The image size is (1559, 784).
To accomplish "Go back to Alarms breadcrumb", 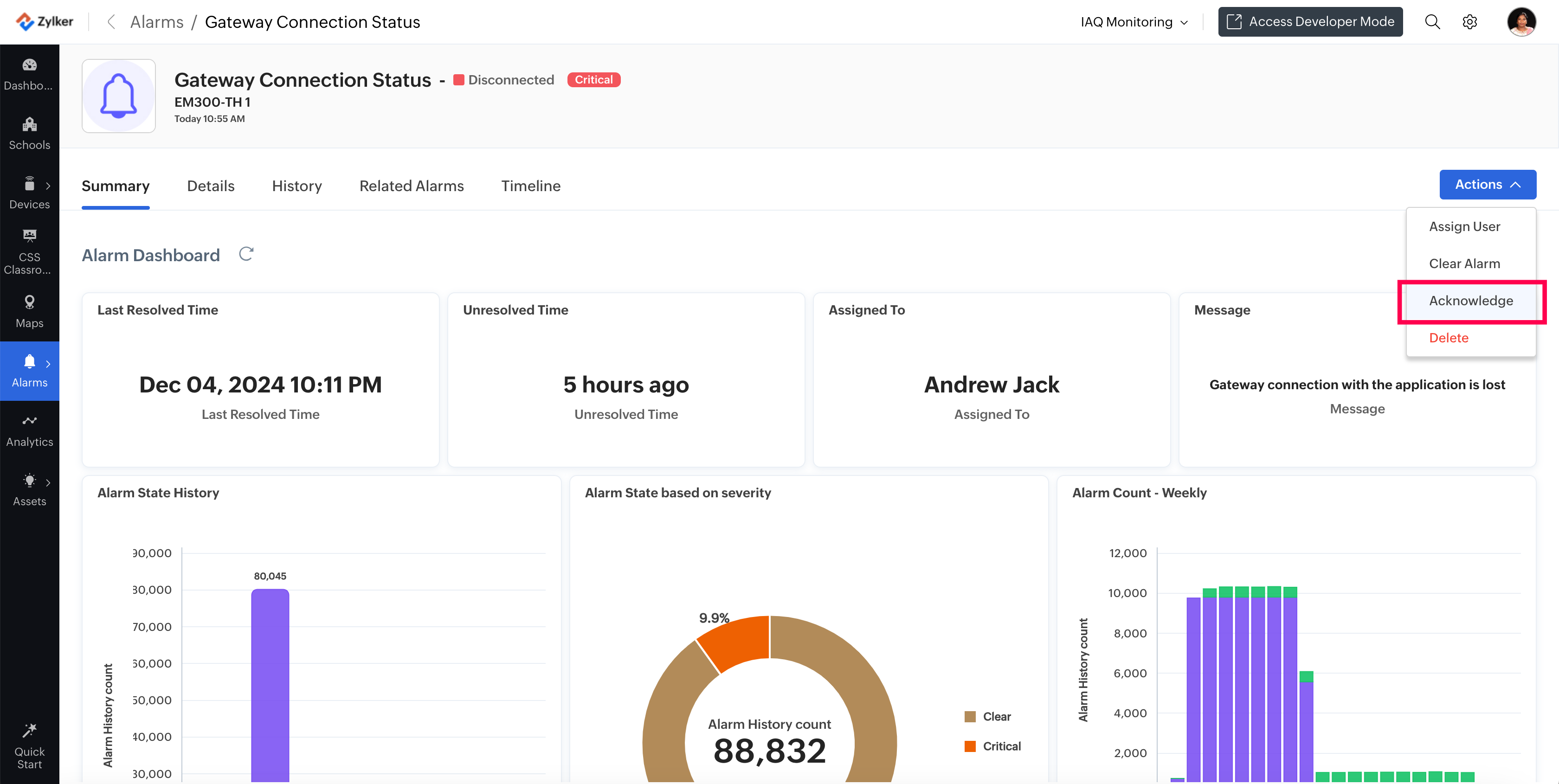I will pos(157,22).
